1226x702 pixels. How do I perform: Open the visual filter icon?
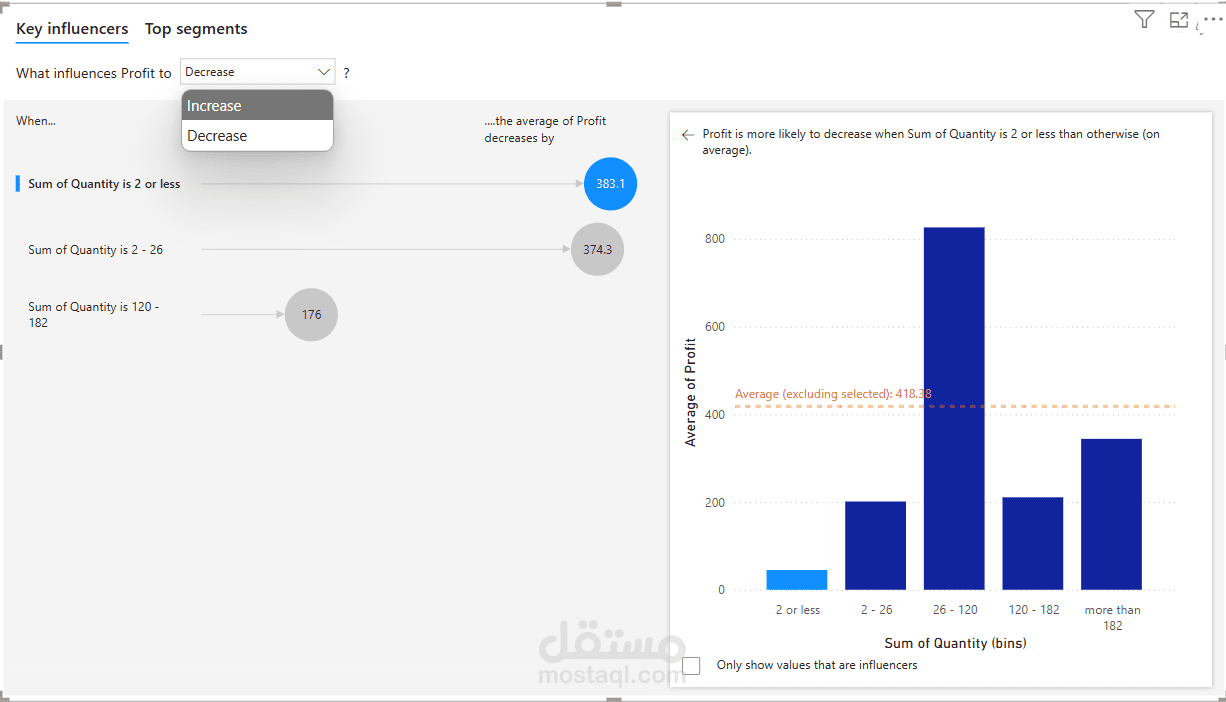pos(1145,19)
